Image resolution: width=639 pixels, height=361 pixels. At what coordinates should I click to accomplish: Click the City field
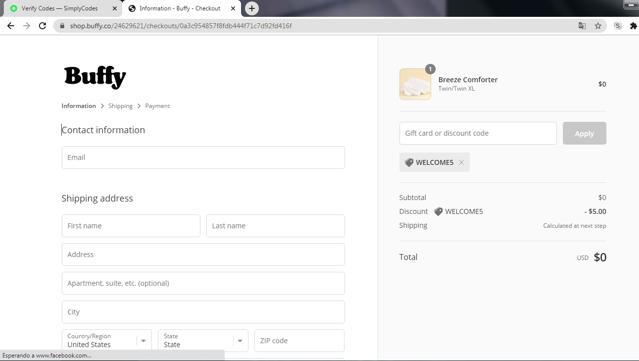coord(203,312)
